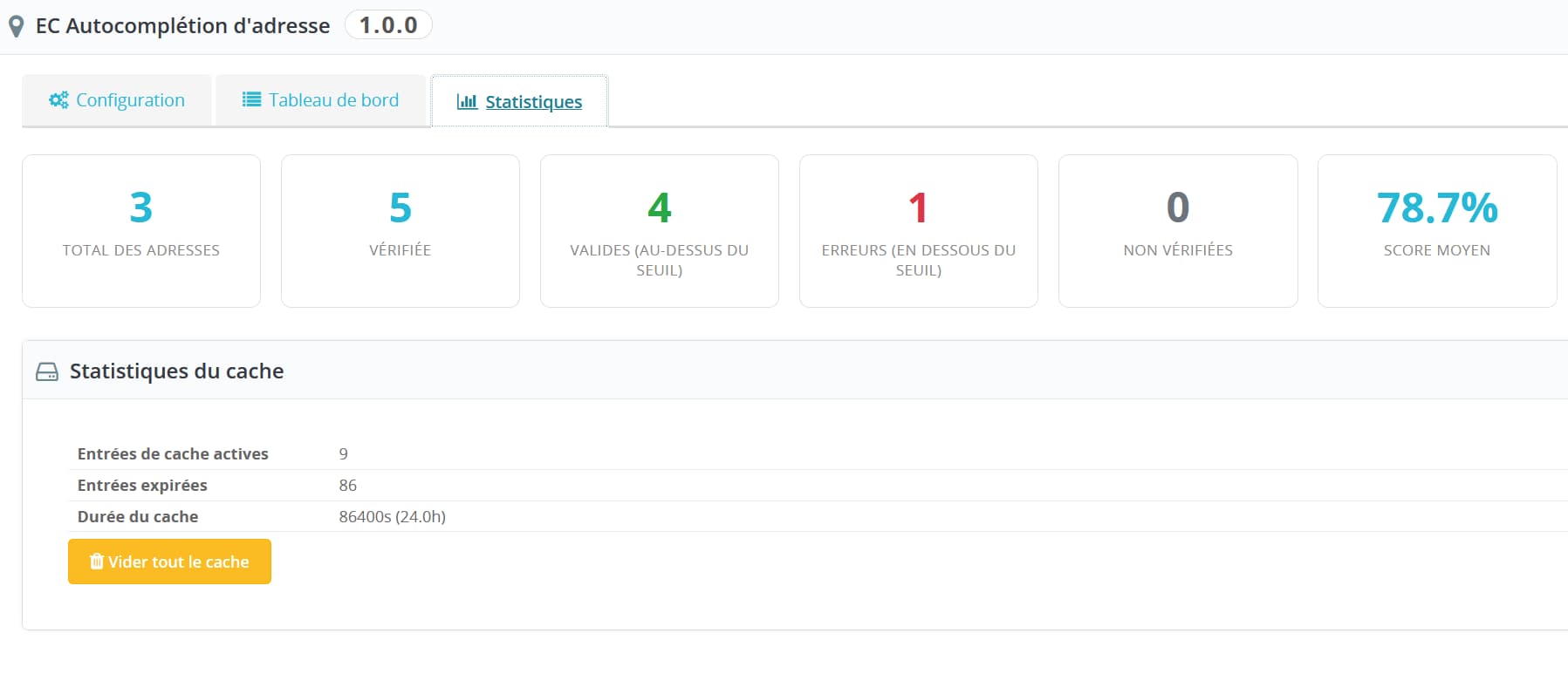1568x674 pixels.
Task: Click the green Valides count card
Action: [x=660, y=231]
